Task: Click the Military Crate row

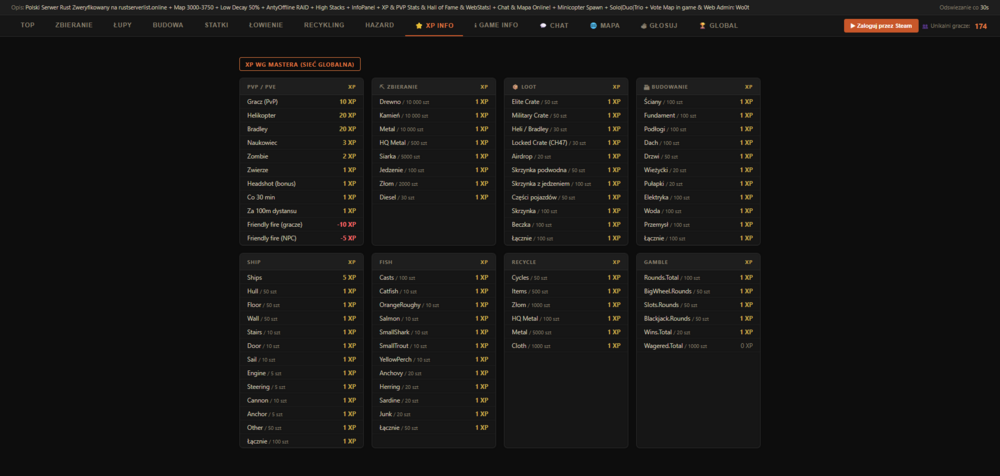Action: [x=566, y=115]
